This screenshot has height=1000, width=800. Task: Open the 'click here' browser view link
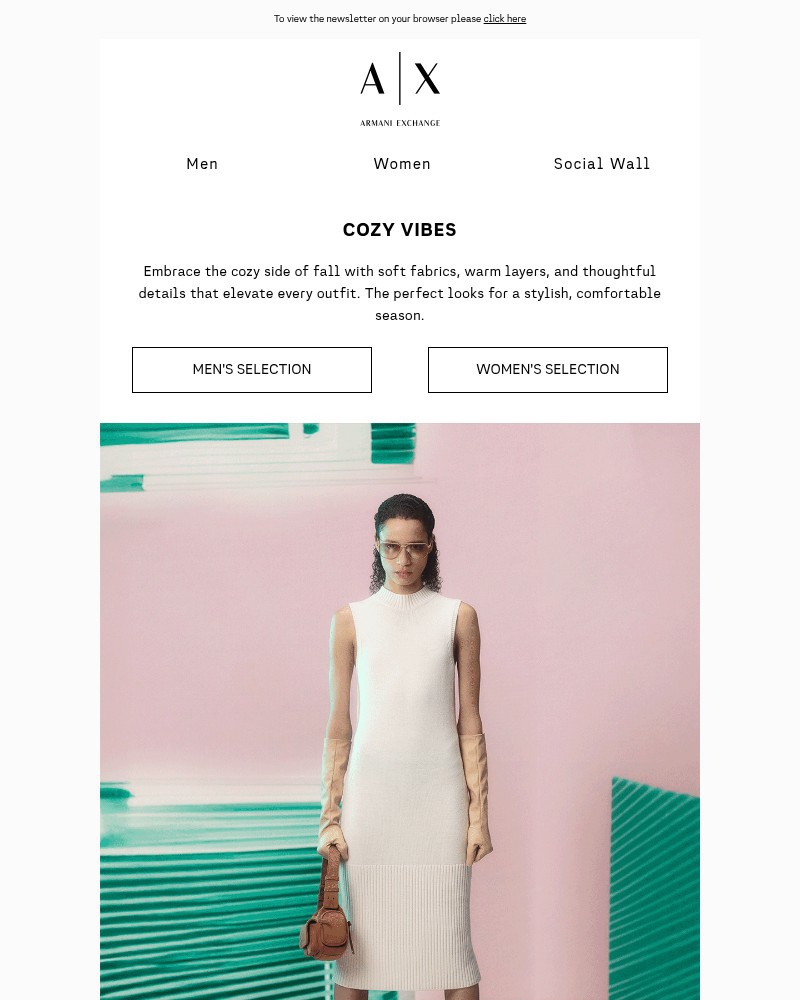click(x=505, y=18)
